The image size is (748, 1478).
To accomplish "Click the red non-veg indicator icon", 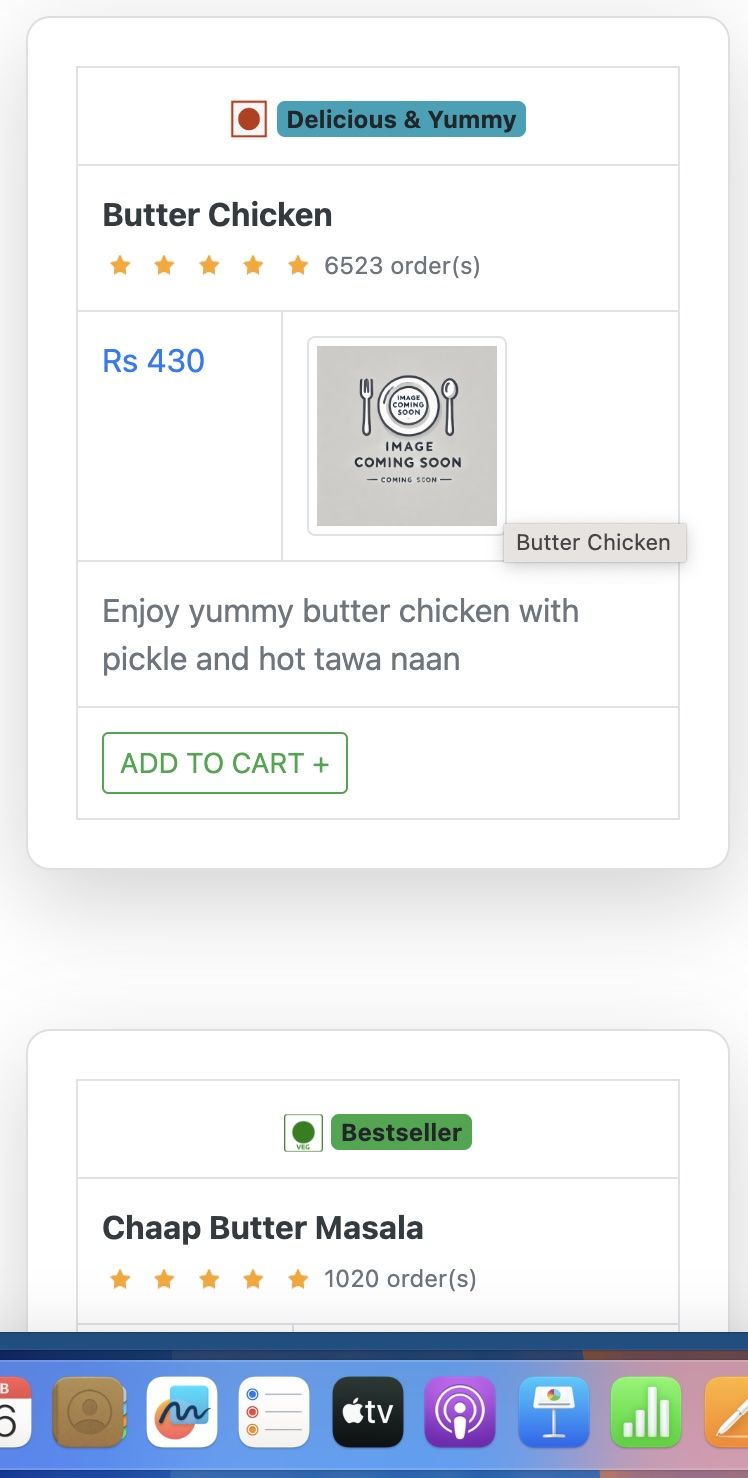I will [249, 120].
